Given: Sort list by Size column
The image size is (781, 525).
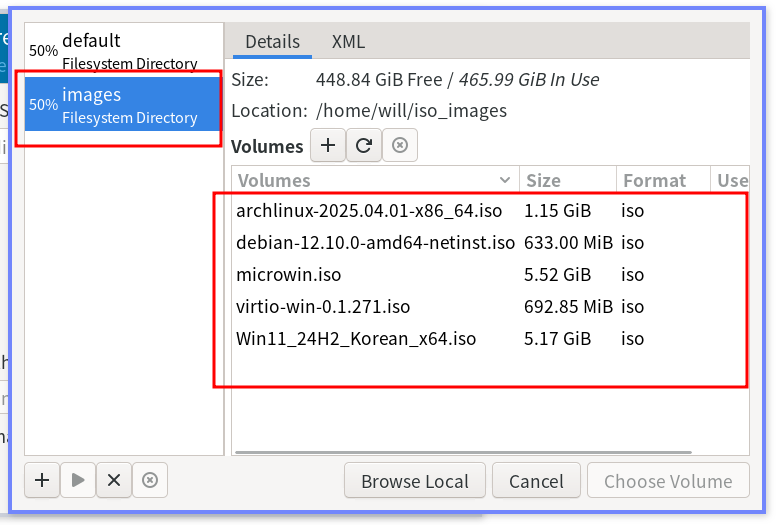Looking at the screenshot, I should [x=566, y=180].
